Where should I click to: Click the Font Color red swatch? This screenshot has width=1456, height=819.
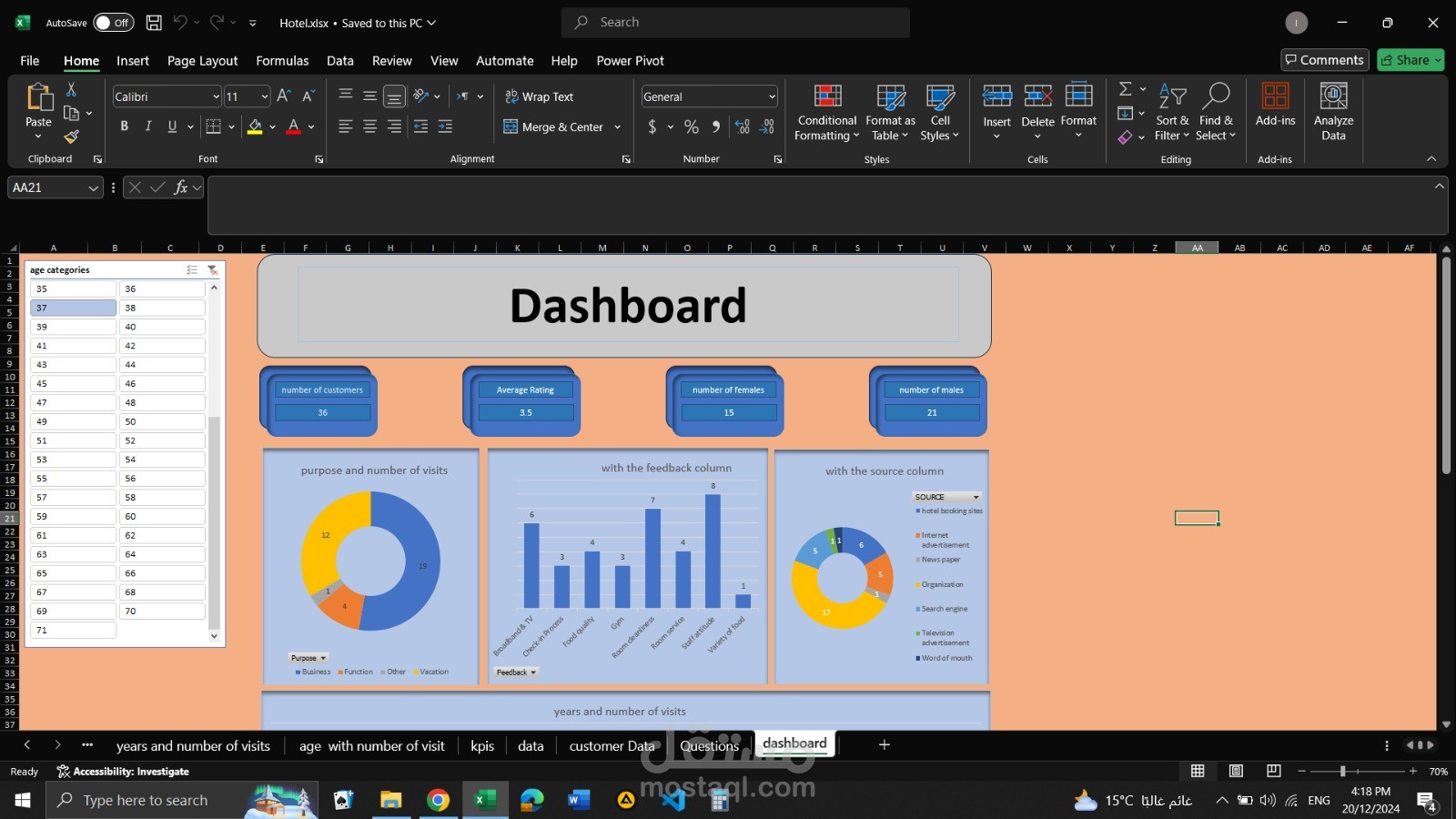[293, 126]
